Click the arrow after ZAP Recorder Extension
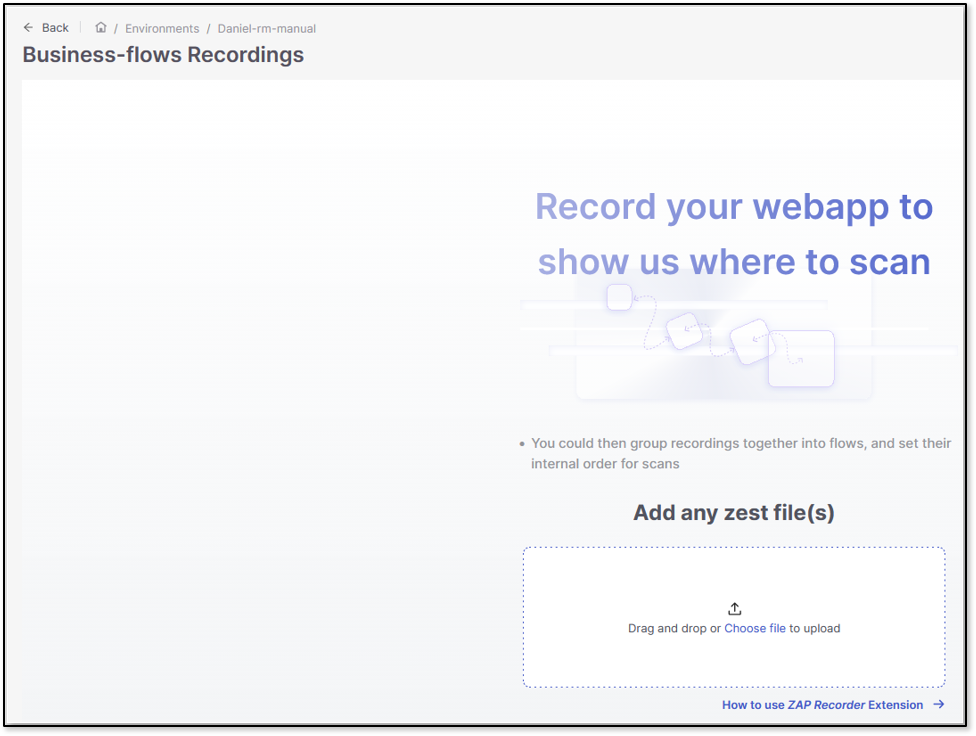 click(x=939, y=704)
